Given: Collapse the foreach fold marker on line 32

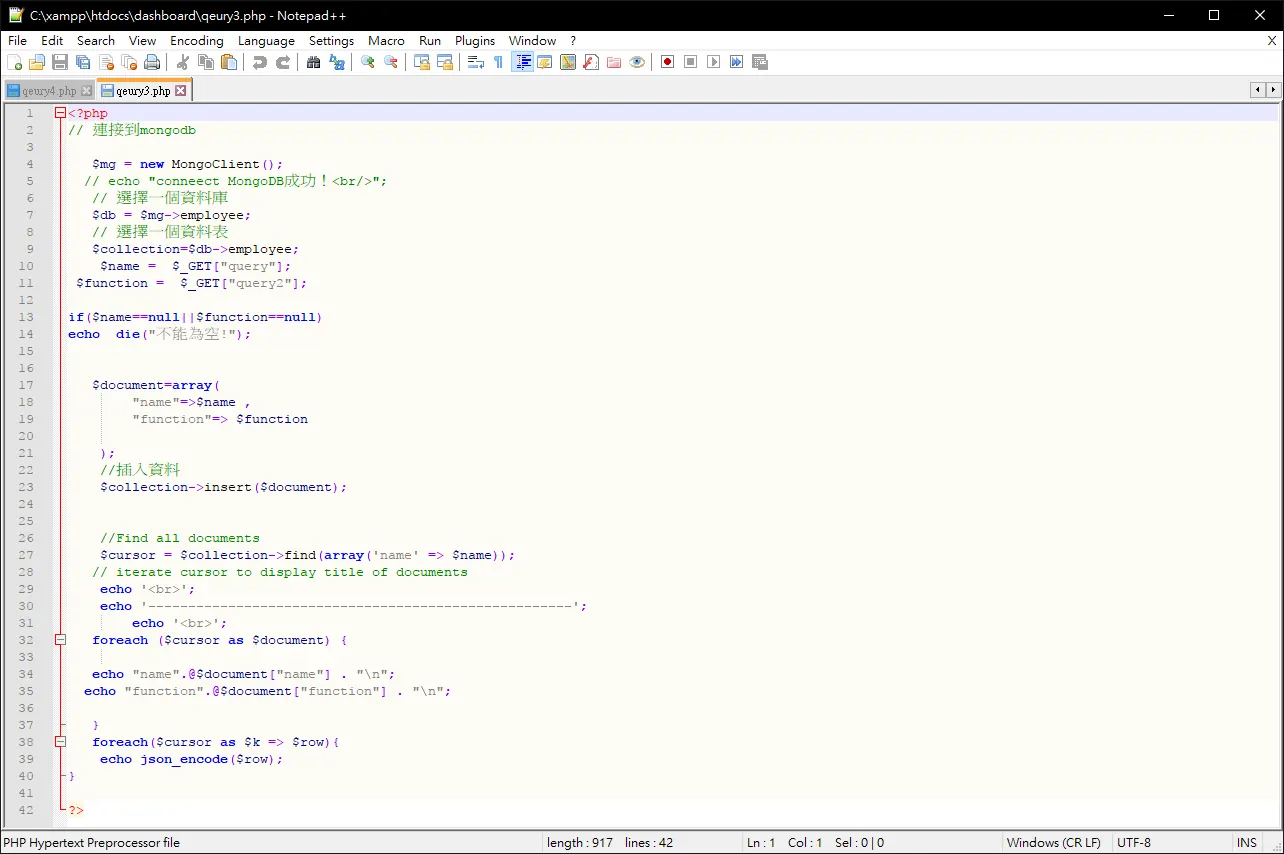Looking at the screenshot, I should click(x=60, y=640).
